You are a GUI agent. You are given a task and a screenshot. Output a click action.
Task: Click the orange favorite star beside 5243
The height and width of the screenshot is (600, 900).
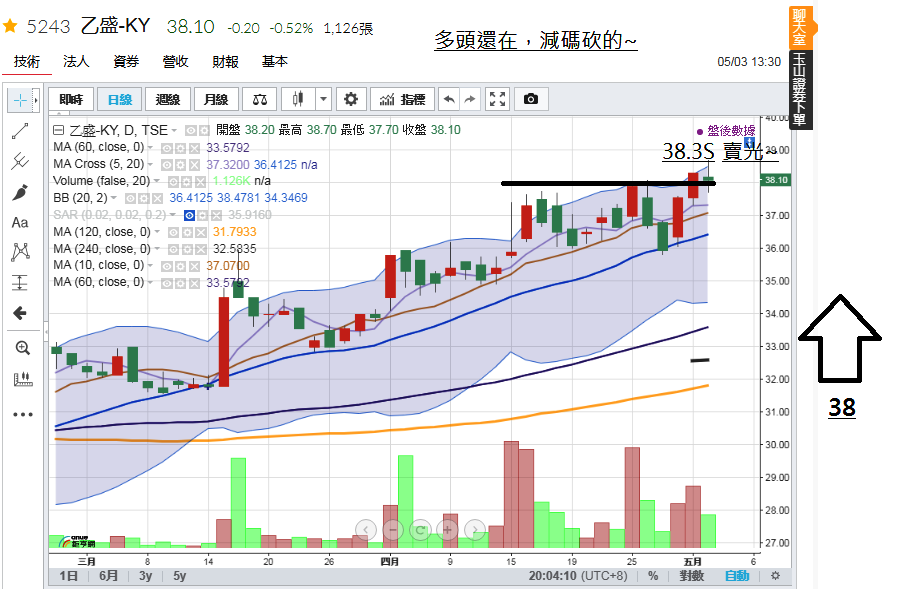click(10, 26)
